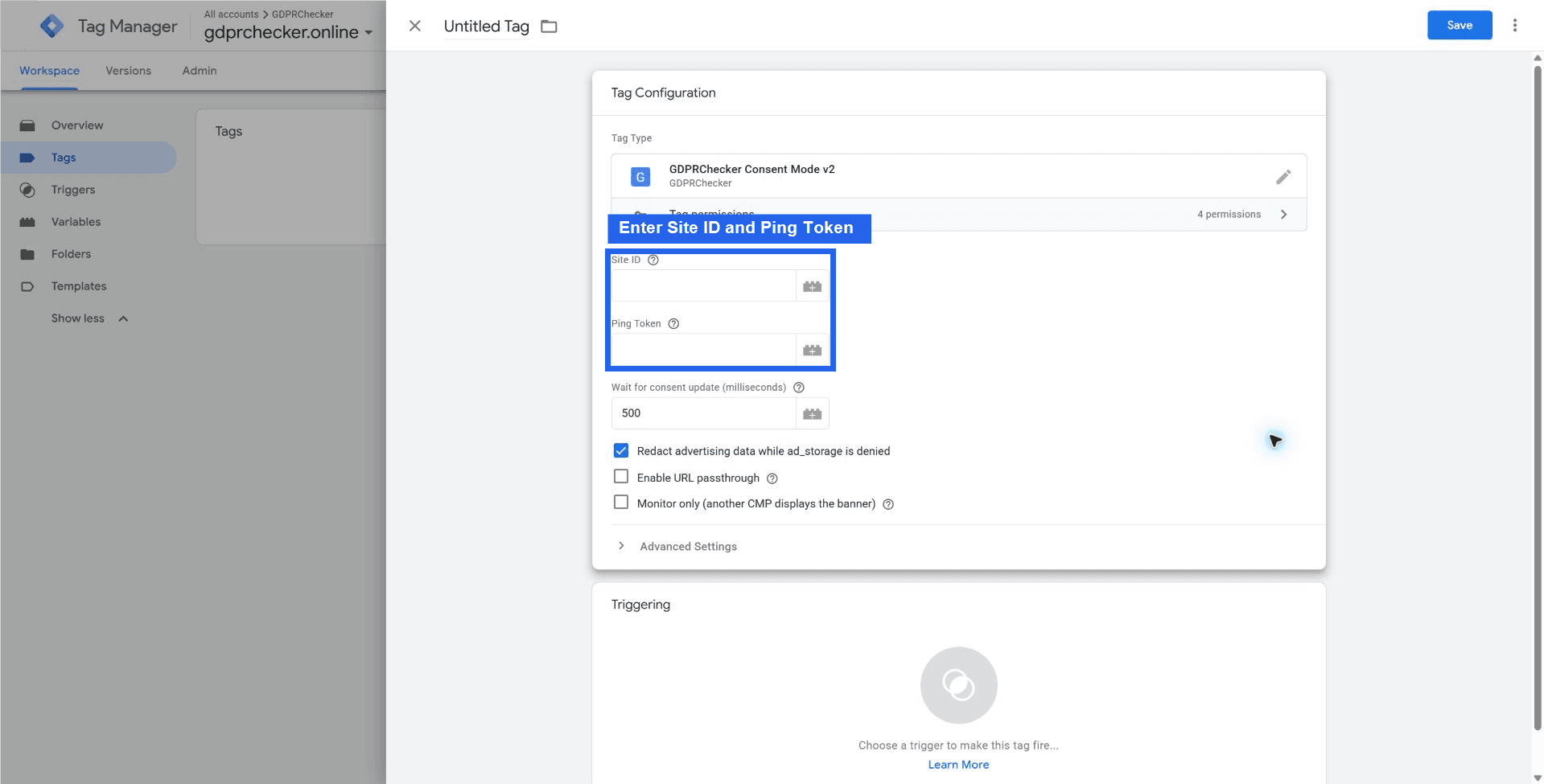Expand the 4 permissions row chevron

(x=1283, y=214)
